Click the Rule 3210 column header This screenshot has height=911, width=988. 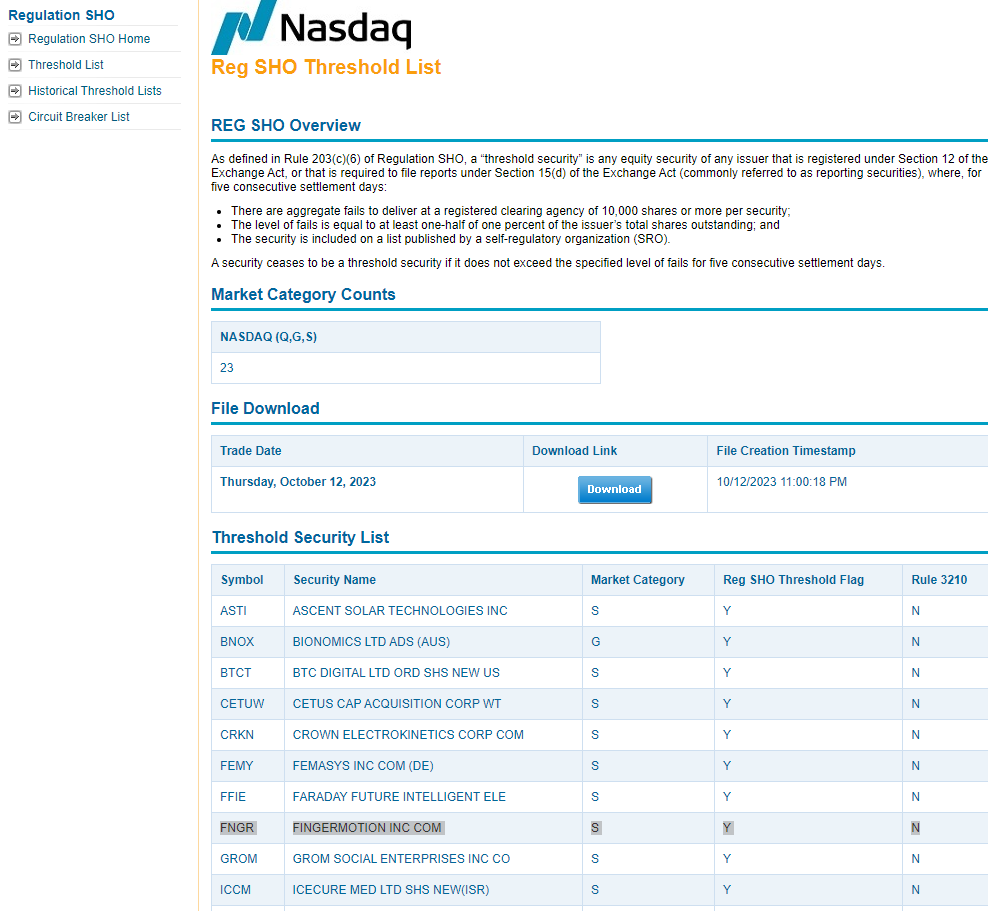click(939, 580)
